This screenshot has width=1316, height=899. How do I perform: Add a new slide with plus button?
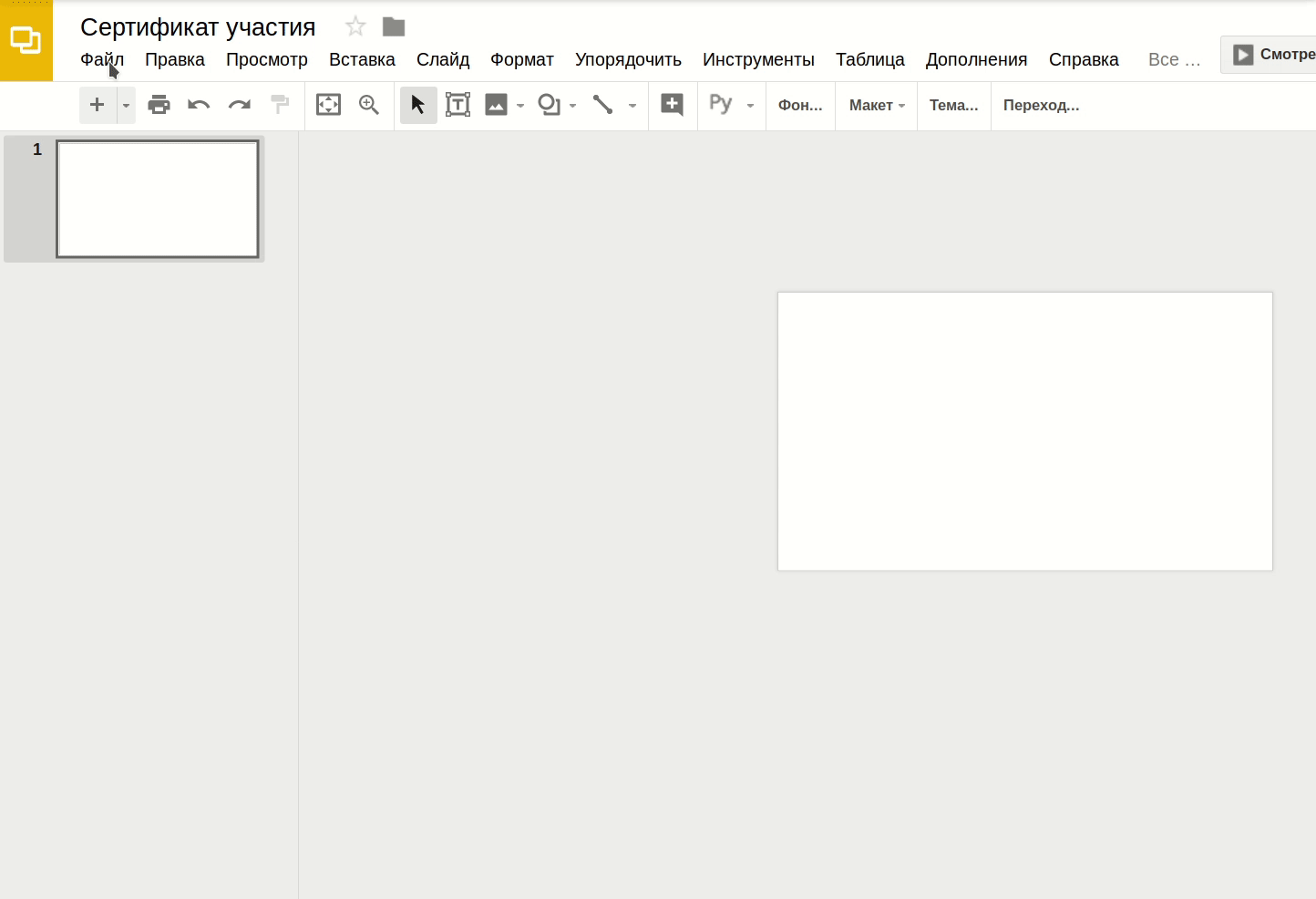[x=98, y=105]
